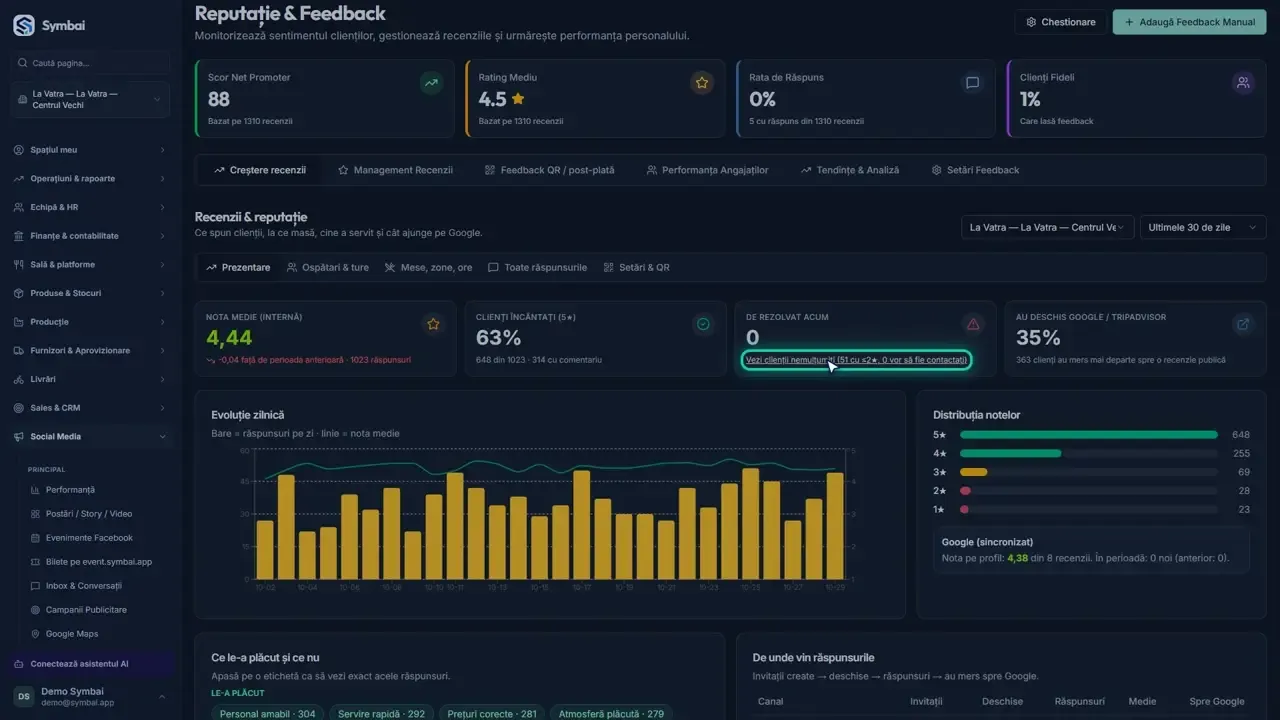The width and height of the screenshot is (1280, 720).
Task: Click the De Rezolvat Acum warning icon
Action: [973, 324]
